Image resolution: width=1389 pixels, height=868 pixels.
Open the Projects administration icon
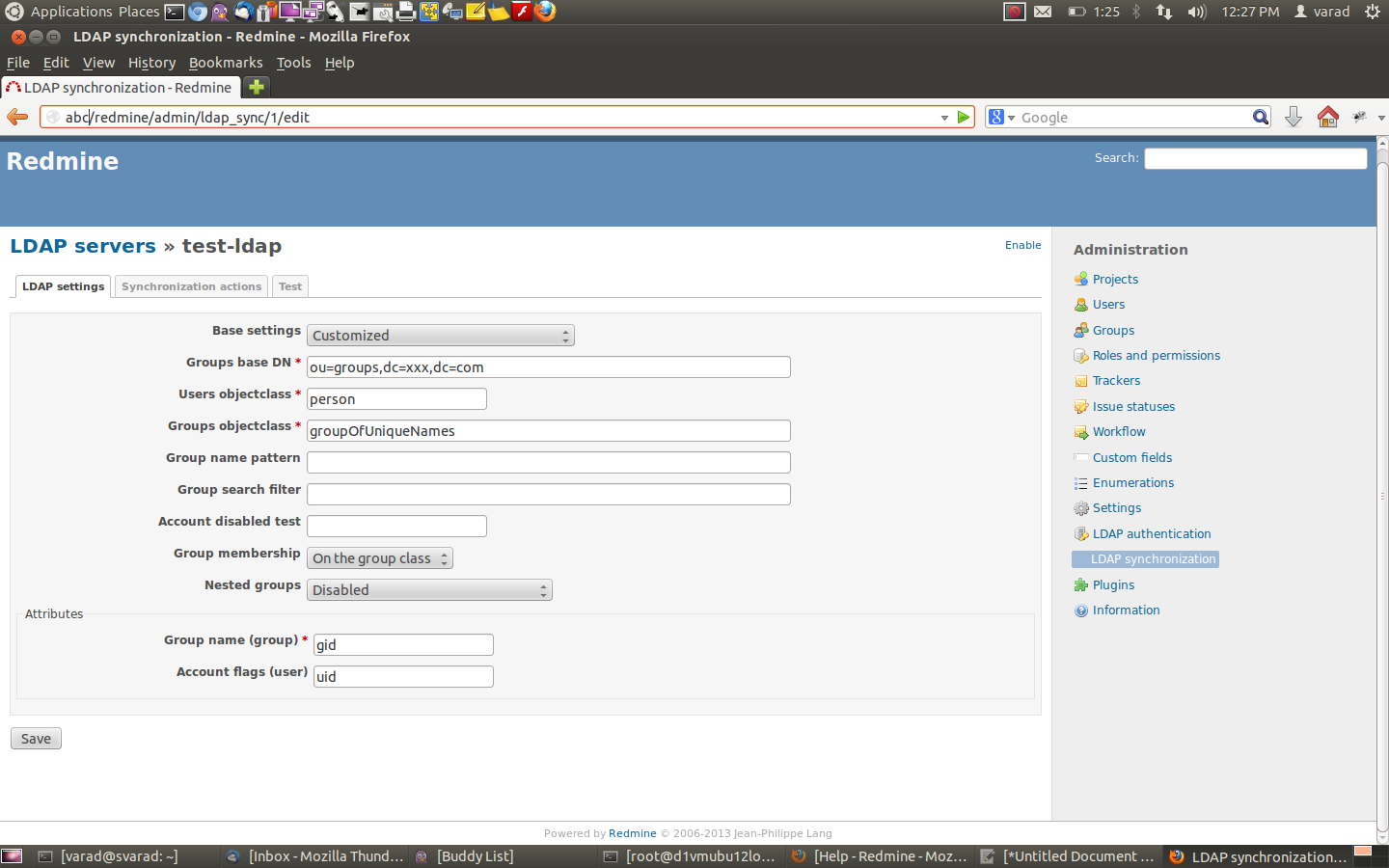(1080, 279)
